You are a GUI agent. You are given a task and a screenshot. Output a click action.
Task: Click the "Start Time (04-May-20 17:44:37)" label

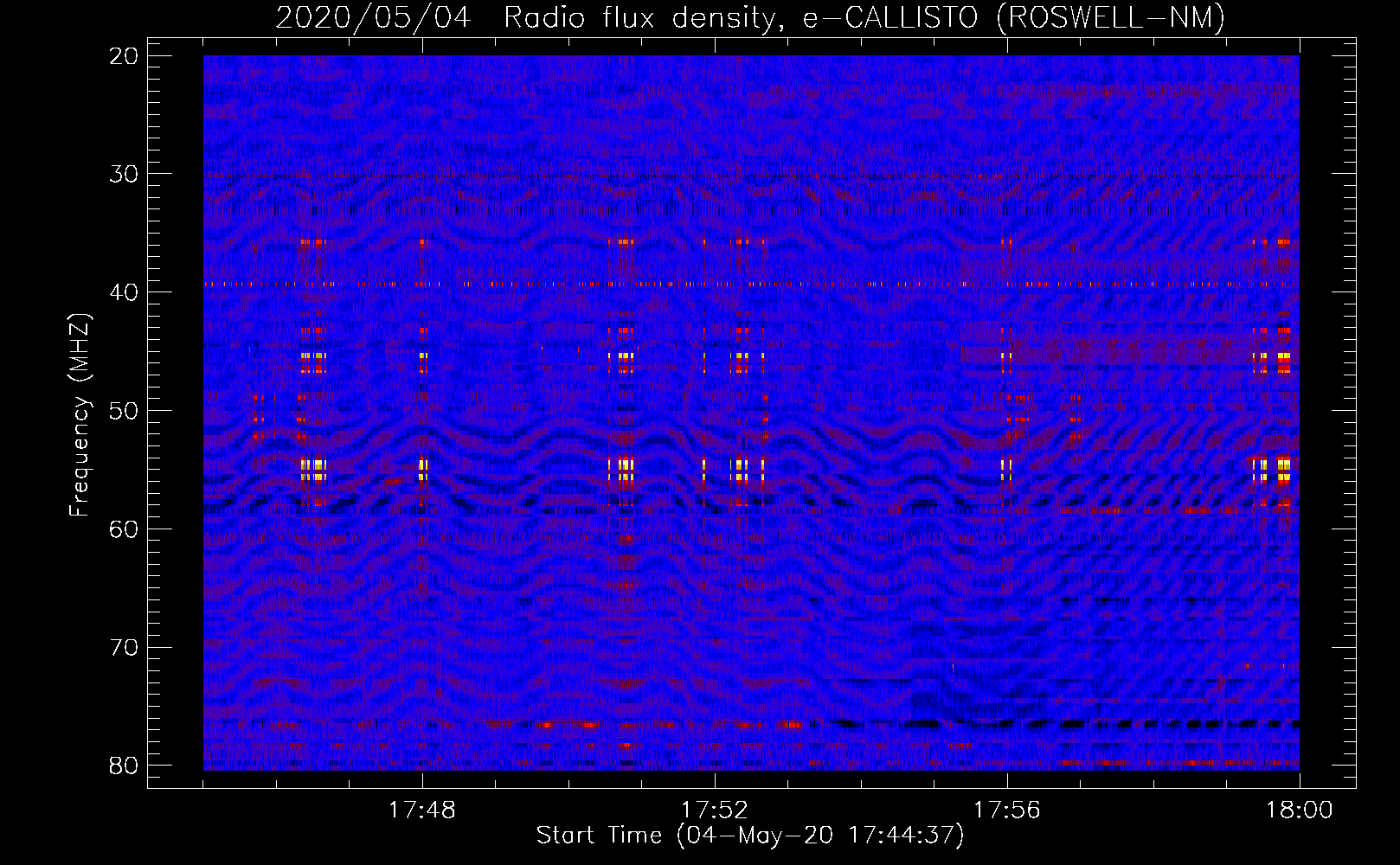click(x=750, y=836)
